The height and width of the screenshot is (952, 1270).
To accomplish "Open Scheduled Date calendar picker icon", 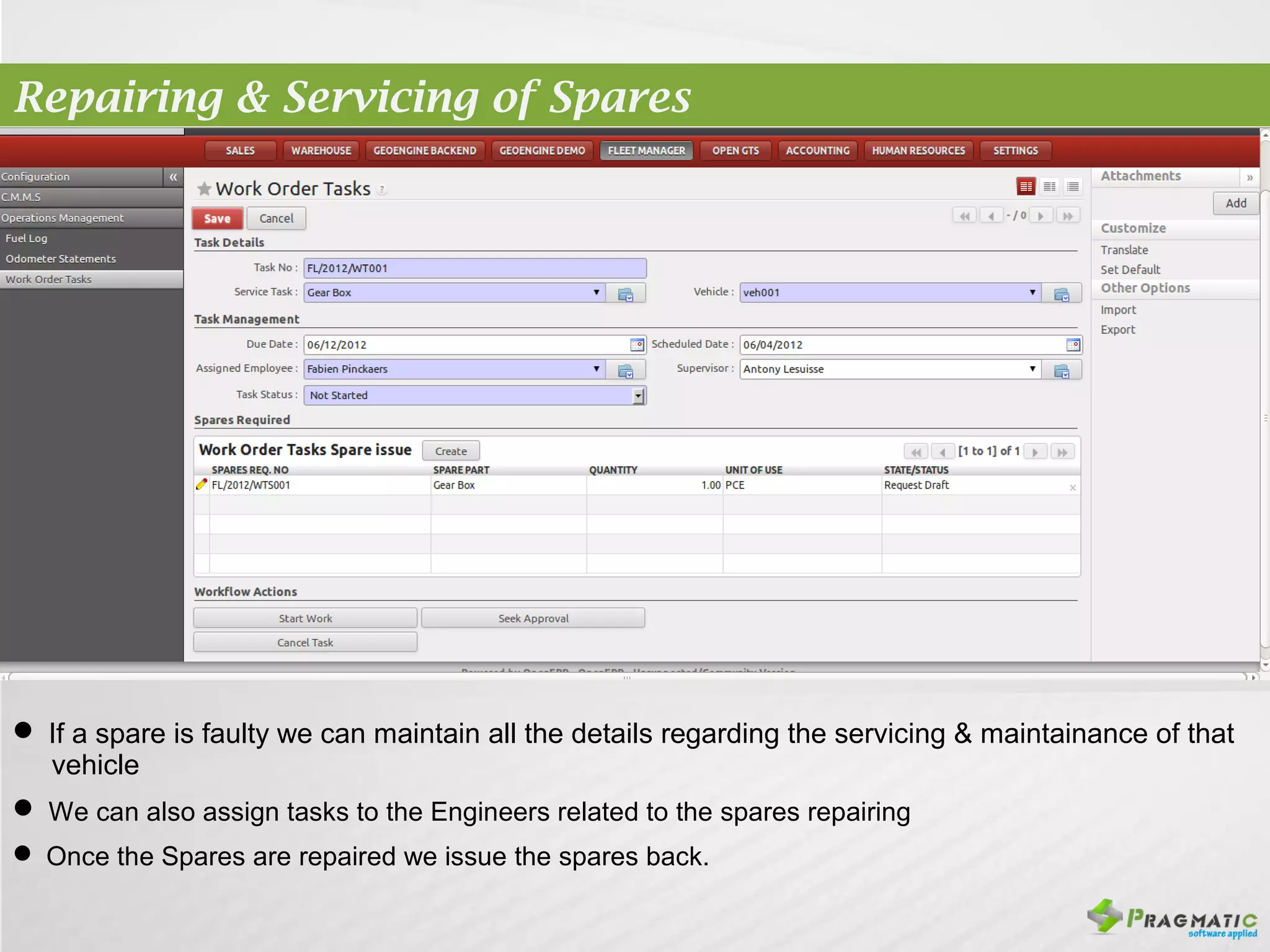I will (1073, 345).
